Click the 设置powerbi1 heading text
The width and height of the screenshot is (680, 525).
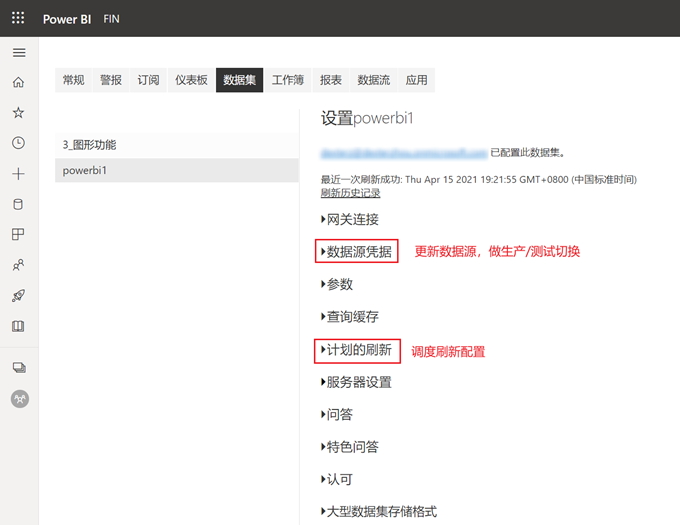click(367, 118)
